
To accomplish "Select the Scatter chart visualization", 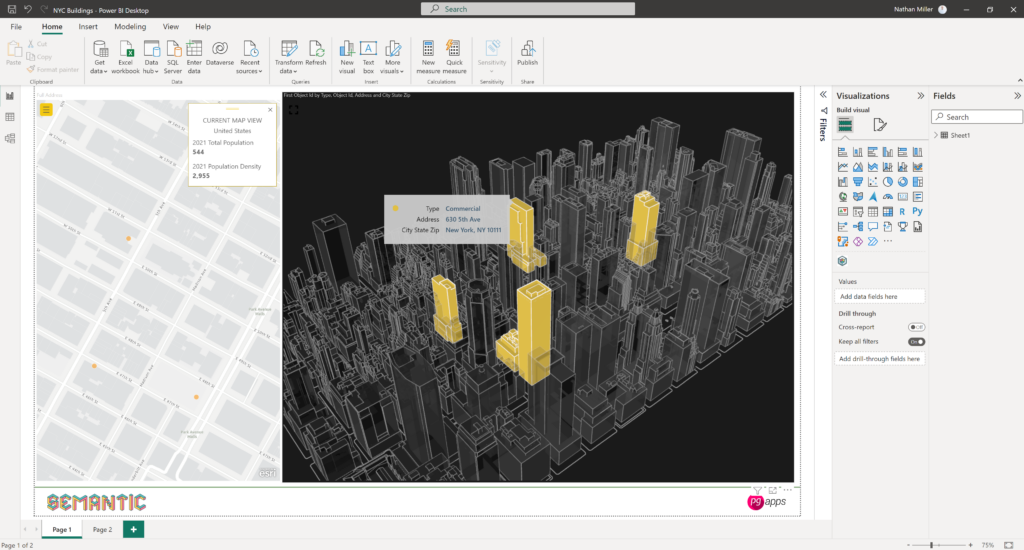I will point(872,182).
